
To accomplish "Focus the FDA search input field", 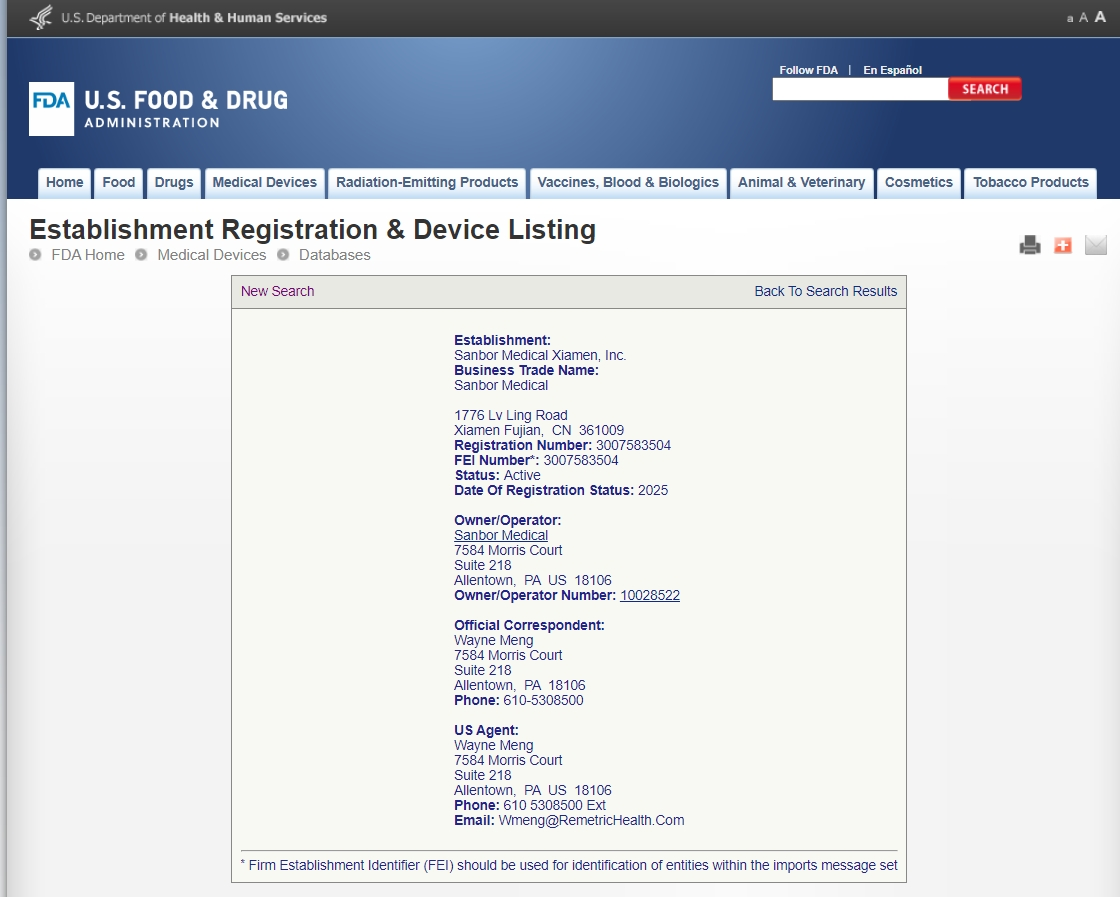I will point(860,89).
